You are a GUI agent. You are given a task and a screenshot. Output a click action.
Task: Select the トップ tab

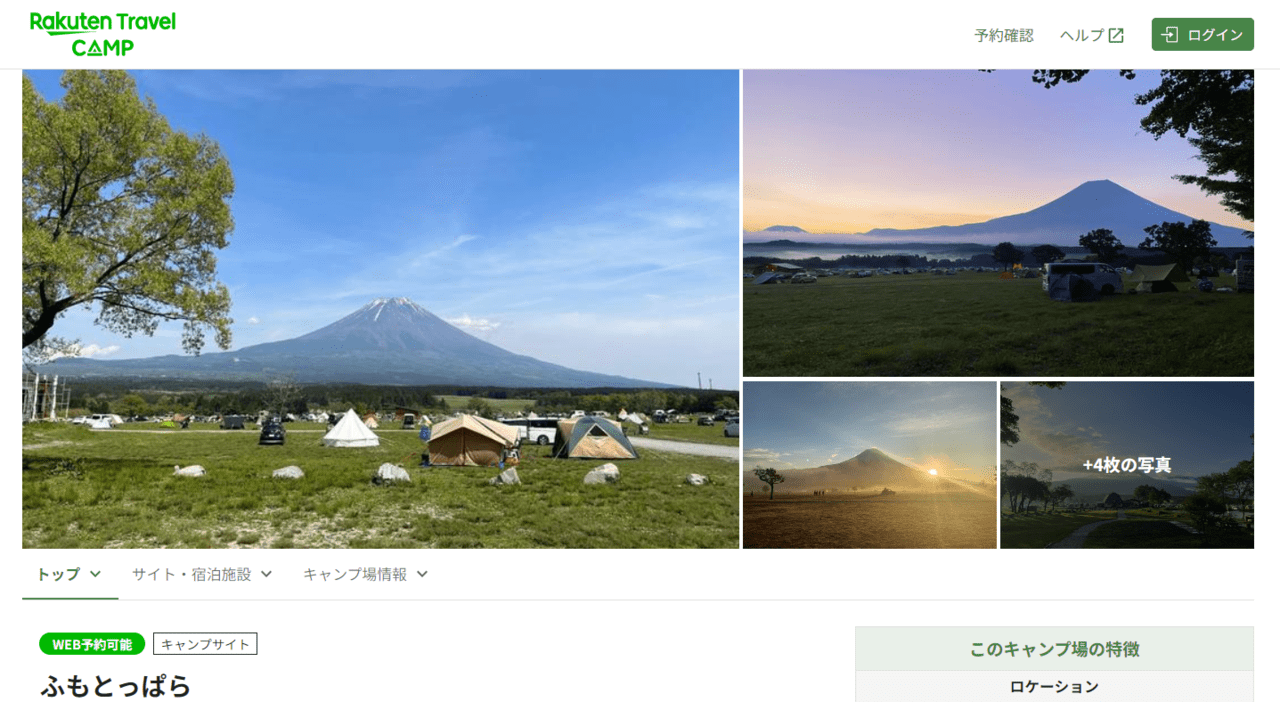[x=70, y=574]
